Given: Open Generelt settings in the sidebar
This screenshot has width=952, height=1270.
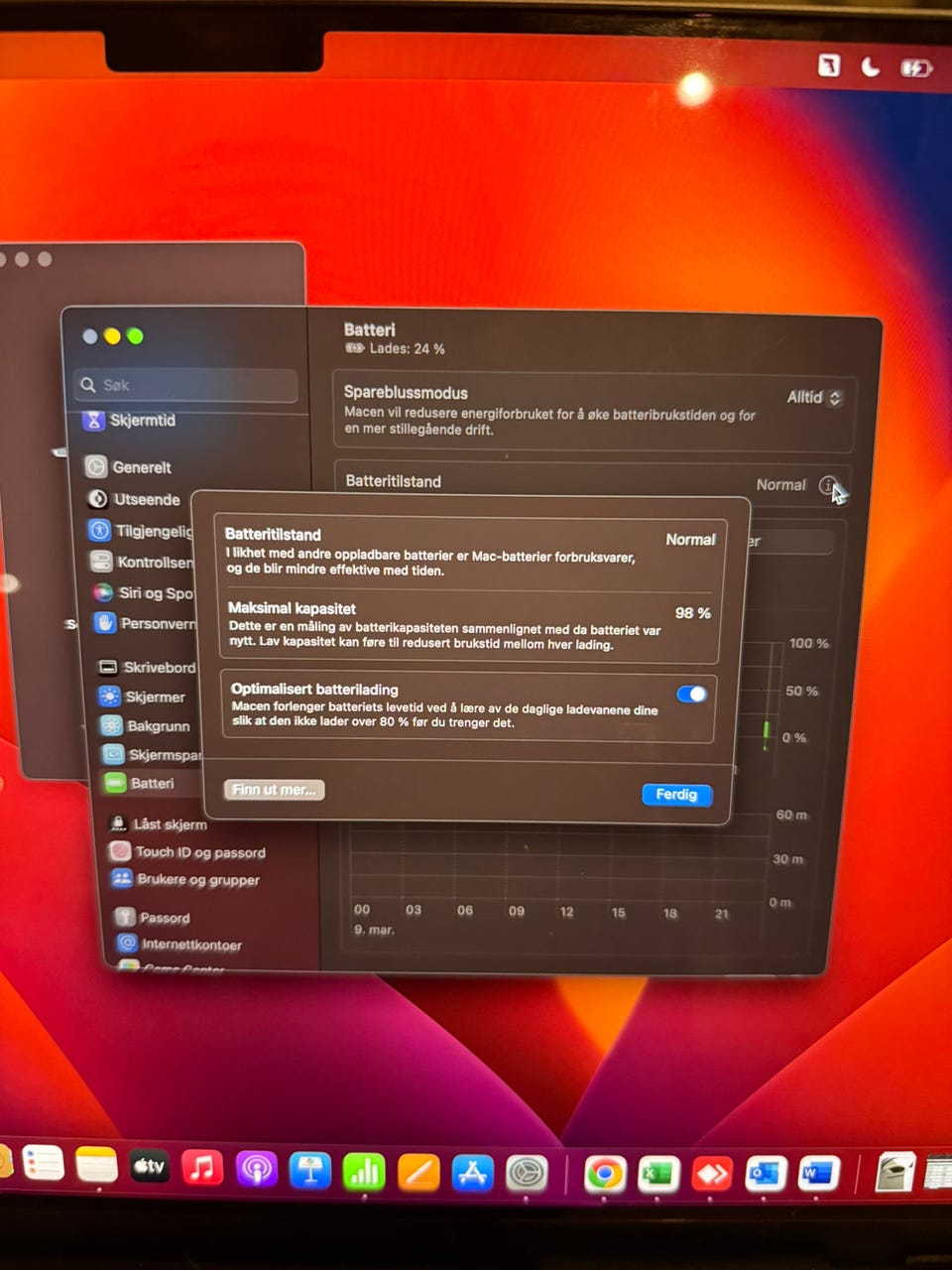Looking at the screenshot, I should point(129,467).
